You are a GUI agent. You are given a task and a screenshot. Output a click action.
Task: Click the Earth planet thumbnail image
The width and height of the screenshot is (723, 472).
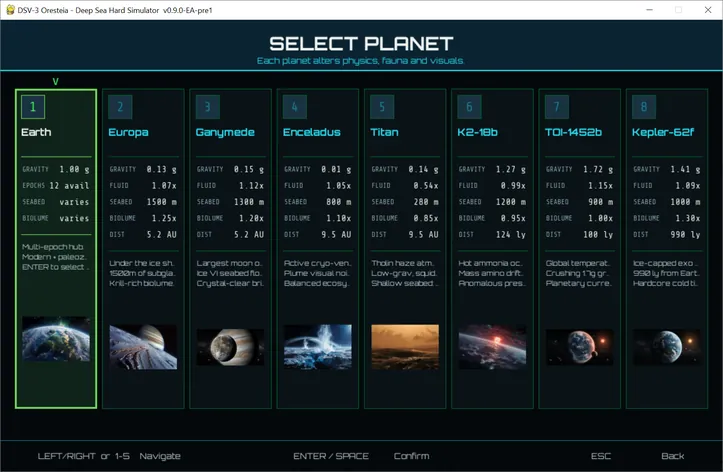[x=56, y=339]
